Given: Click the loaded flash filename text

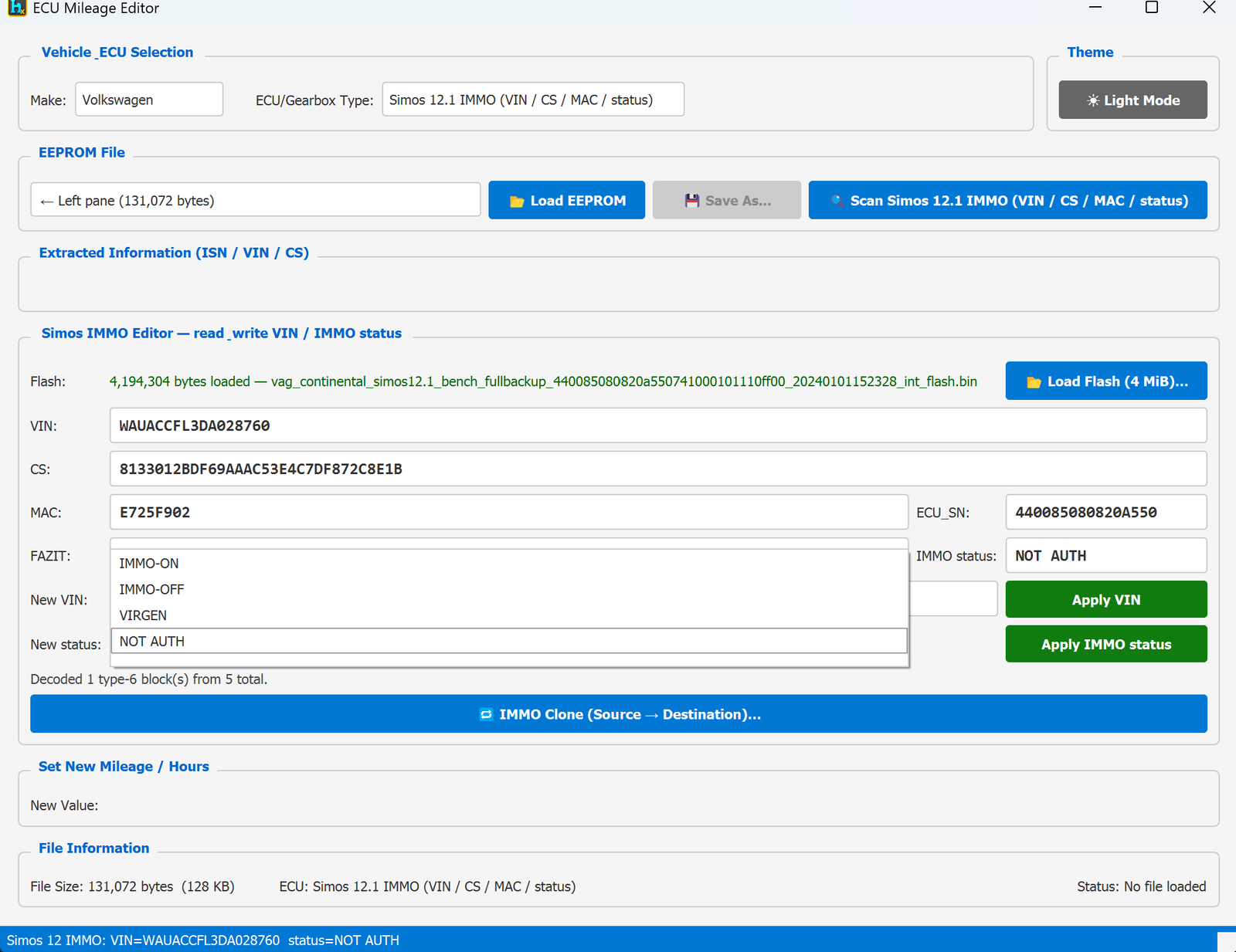Looking at the screenshot, I should point(543,381).
